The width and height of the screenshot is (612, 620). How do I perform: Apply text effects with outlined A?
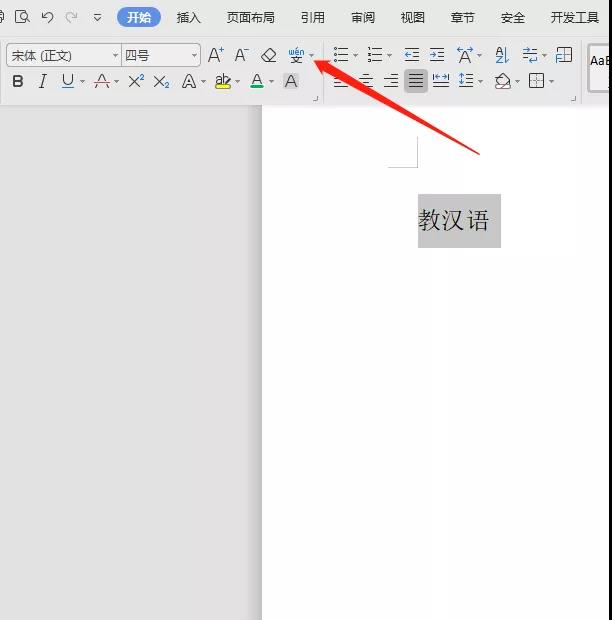pos(189,81)
